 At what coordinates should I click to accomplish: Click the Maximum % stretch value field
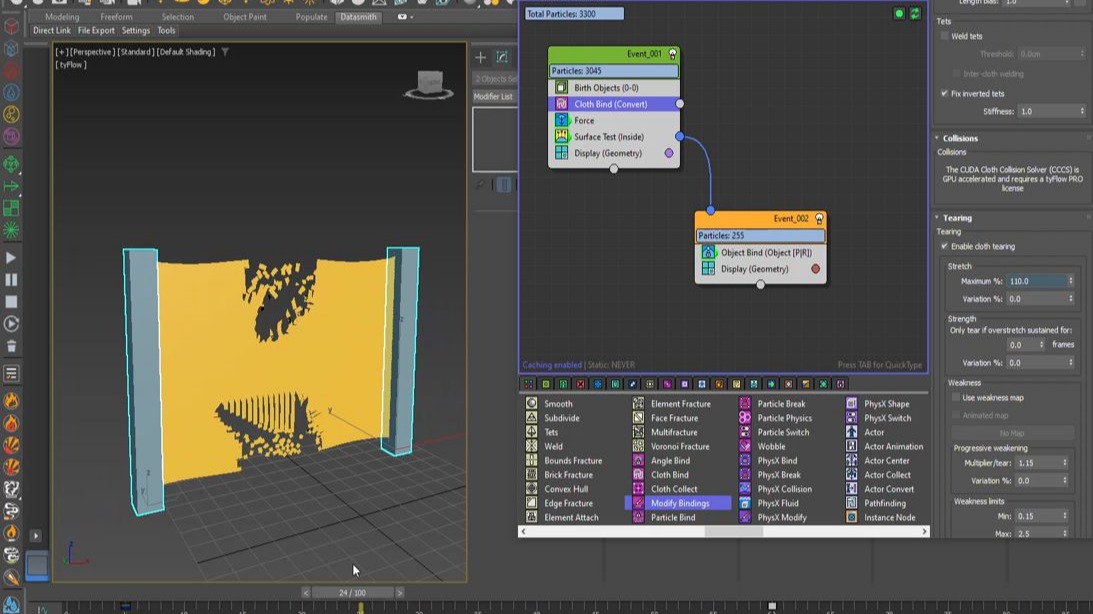(x=1037, y=281)
